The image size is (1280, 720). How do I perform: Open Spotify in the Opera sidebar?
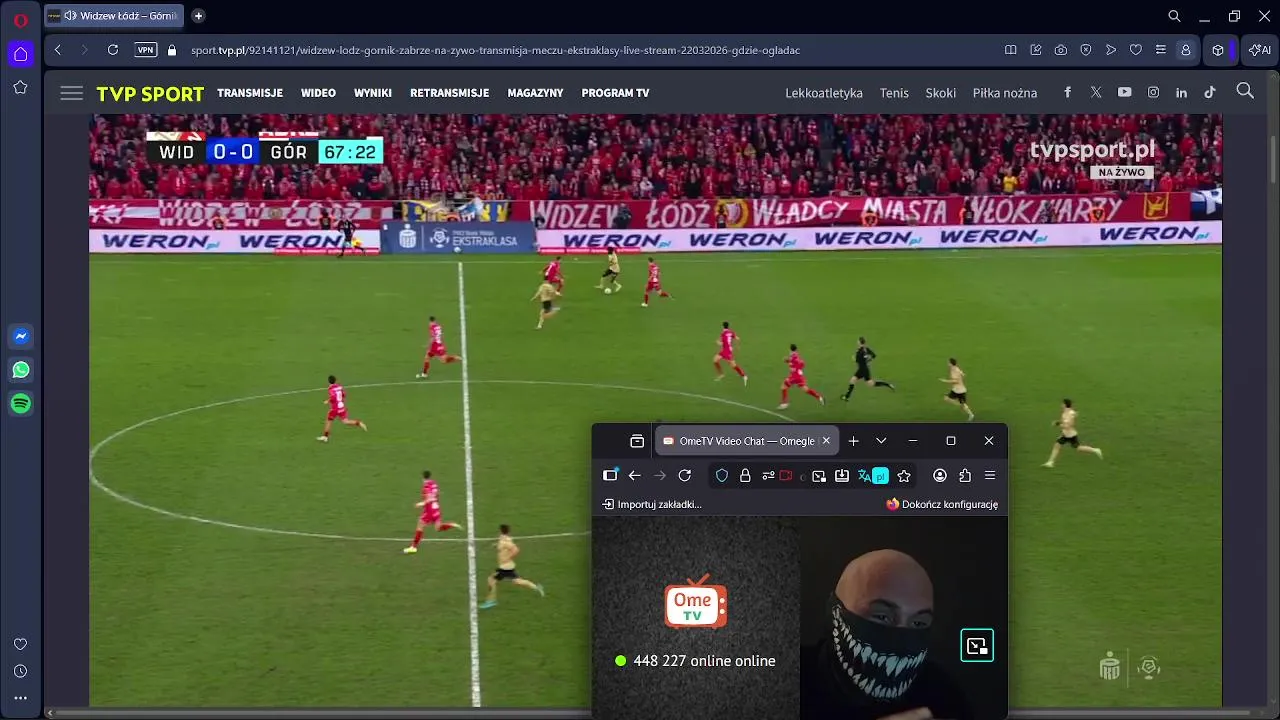[20, 403]
